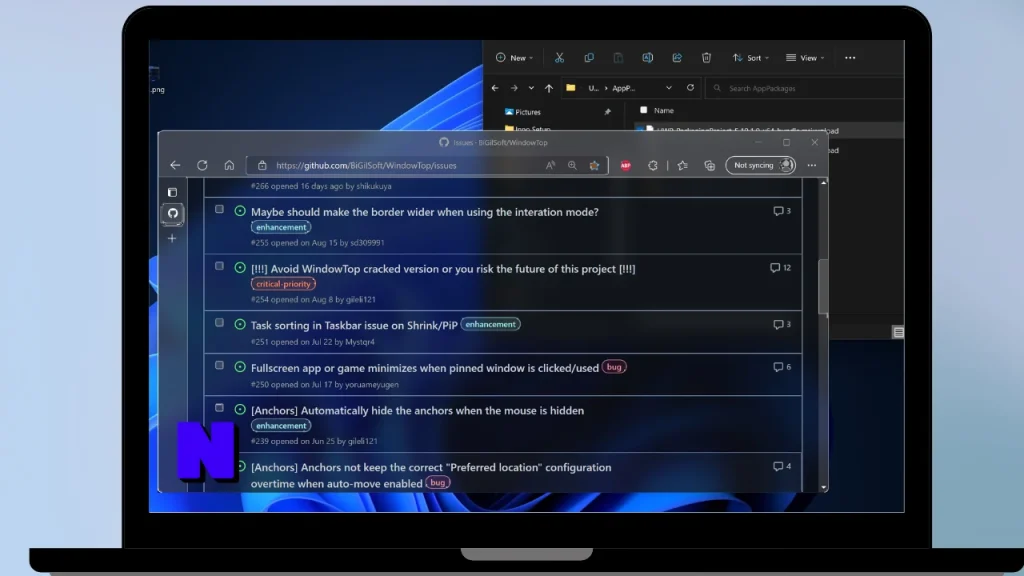Click the critical-priority label
The width and height of the screenshot is (1024, 576).
pyautogui.click(x=283, y=284)
